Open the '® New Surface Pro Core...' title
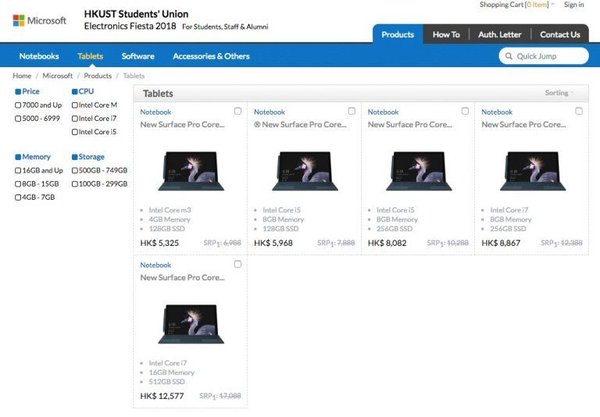Screen dimensions: 600x417 point(300,125)
